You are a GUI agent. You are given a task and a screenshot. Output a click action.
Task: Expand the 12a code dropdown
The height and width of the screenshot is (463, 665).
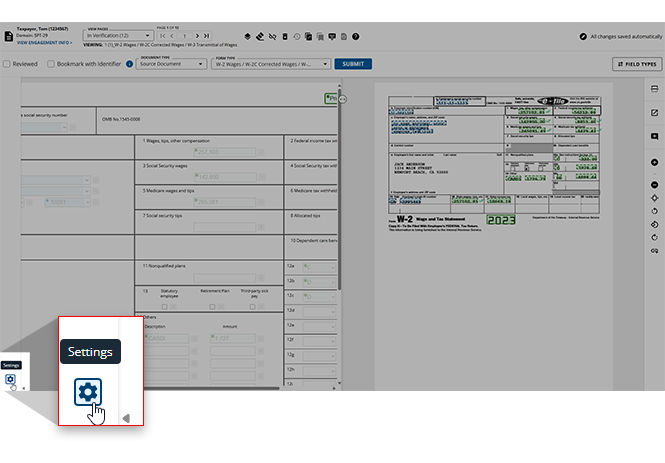[319, 267]
